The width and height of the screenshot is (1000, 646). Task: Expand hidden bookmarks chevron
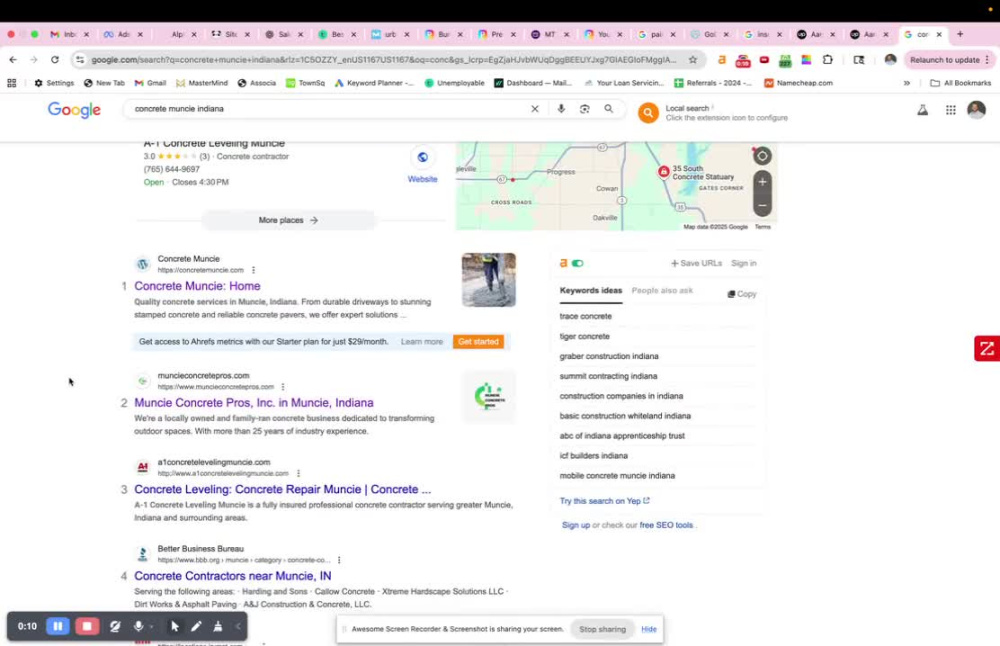pyautogui.click(x=906, y=83)
